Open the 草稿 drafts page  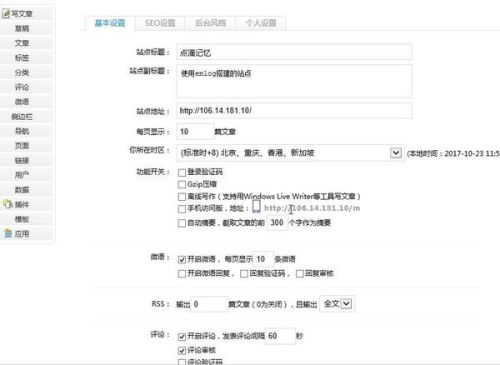tap(22, 28)
